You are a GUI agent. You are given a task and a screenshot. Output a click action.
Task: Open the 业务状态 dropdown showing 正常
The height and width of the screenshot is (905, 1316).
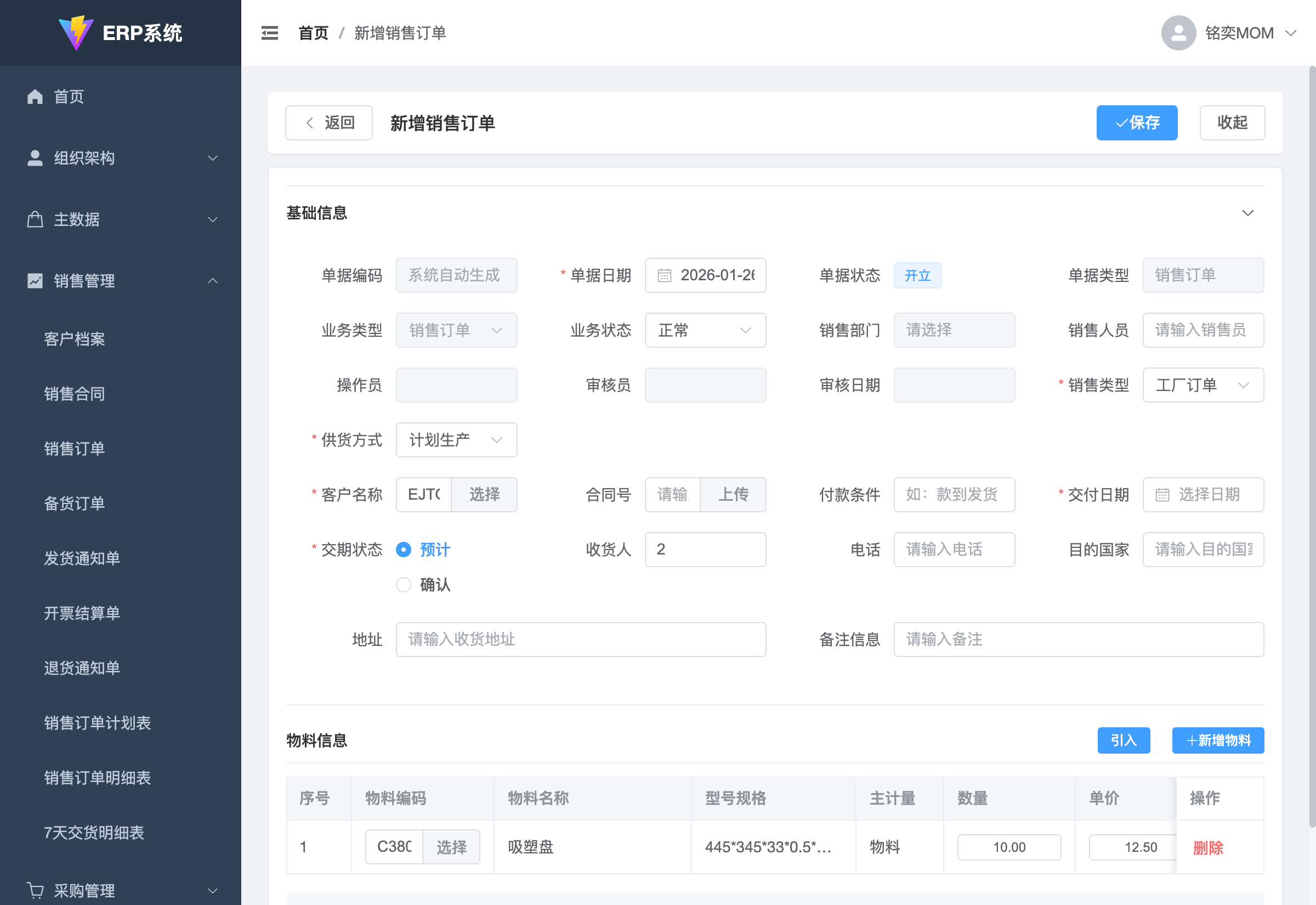coord(705,330)
